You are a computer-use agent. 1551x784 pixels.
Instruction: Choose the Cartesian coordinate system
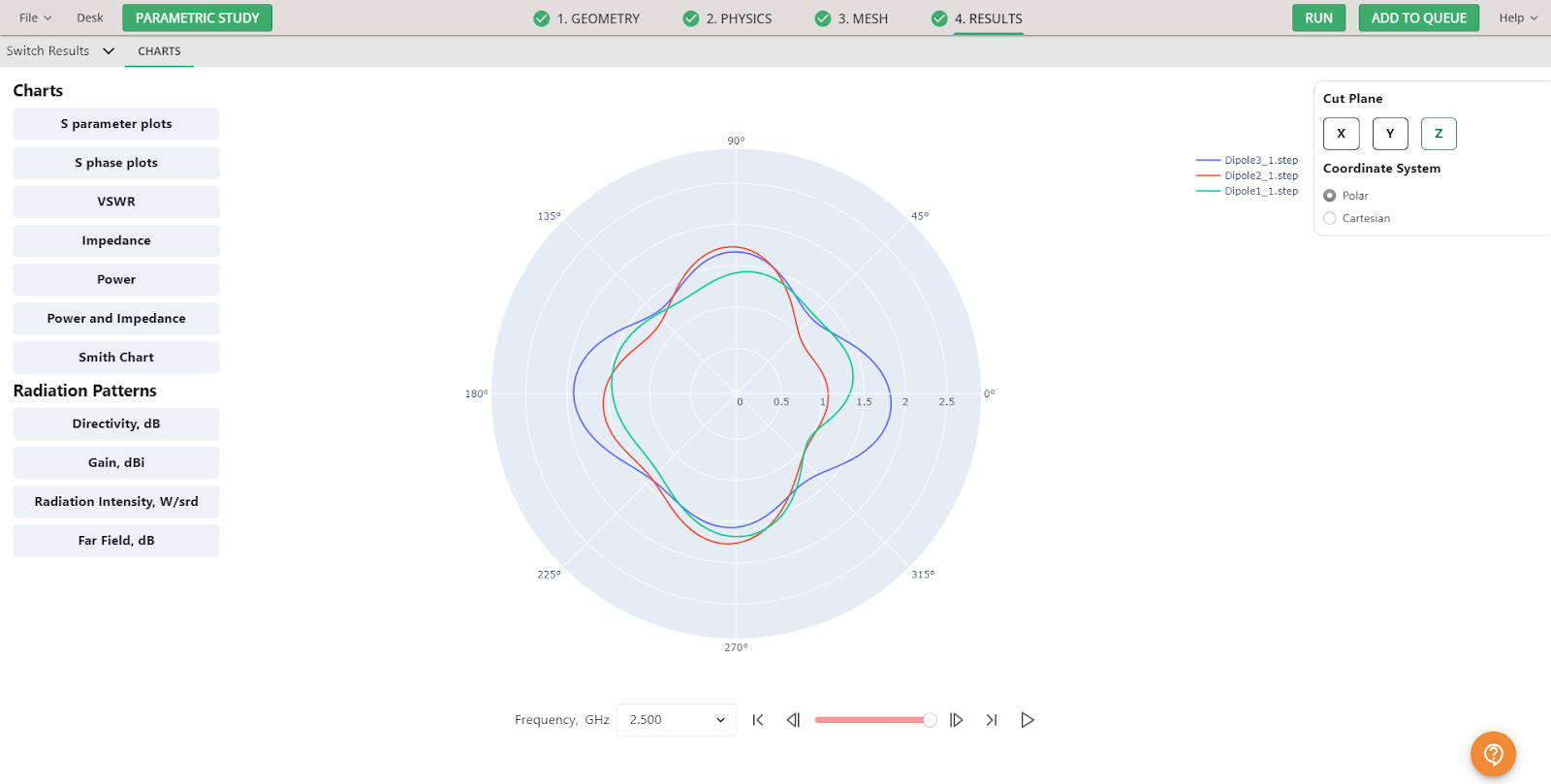pyautogui.click(x=1330, y=219)
